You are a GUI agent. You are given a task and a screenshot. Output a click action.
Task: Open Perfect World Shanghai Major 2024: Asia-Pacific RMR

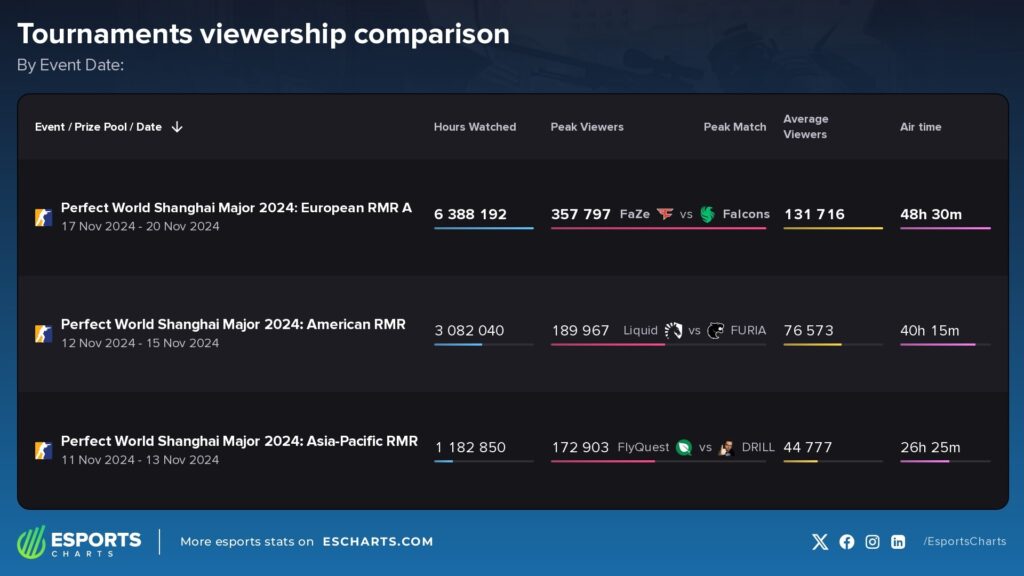(239, 441)
